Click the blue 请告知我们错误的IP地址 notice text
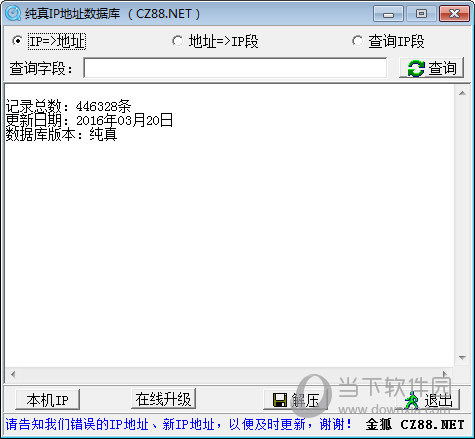 click(x=178, y=424)
